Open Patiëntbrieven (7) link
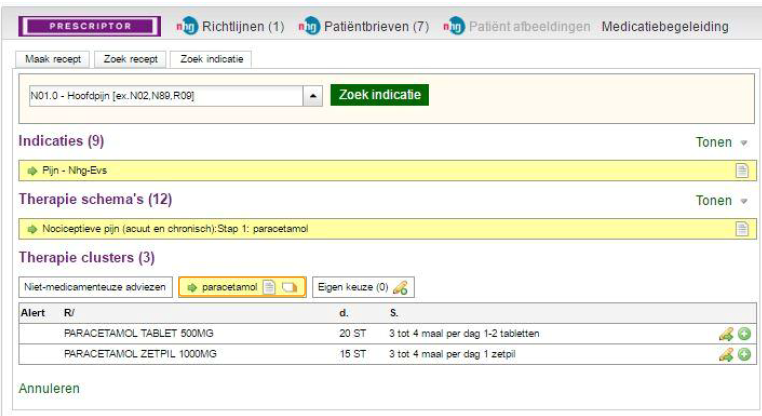 pyautogui.click(x=377, y=26)
